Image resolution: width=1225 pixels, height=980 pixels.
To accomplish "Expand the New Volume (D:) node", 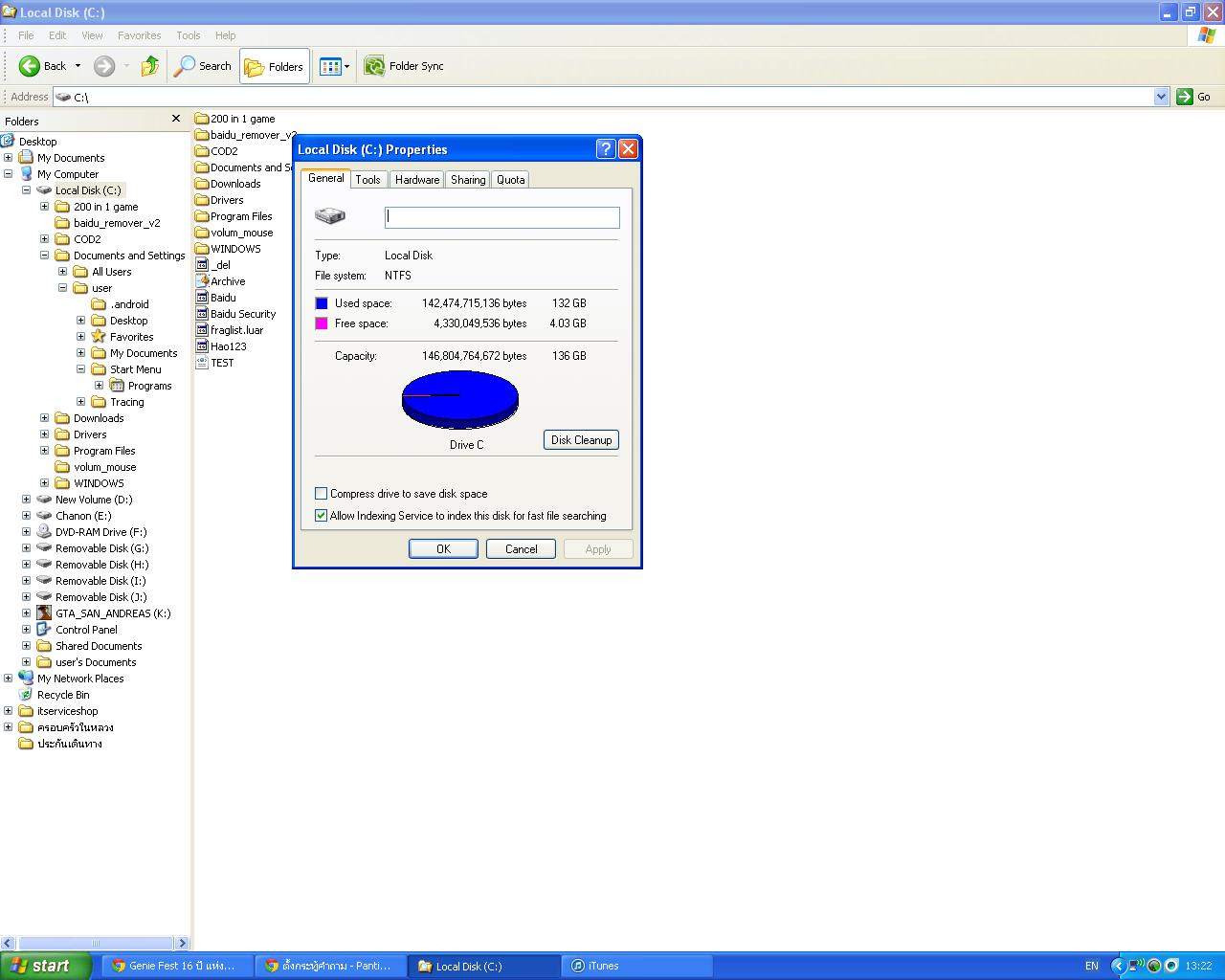I will (x=27, y=500).
